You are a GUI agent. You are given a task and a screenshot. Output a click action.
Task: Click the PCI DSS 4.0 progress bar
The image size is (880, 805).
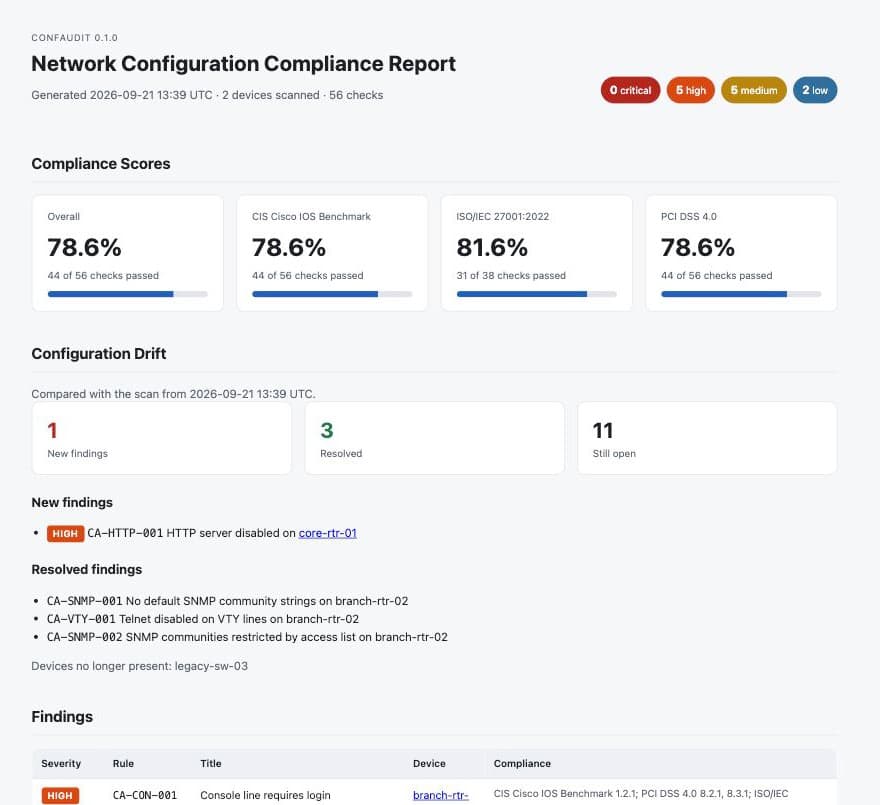point(741,294)
